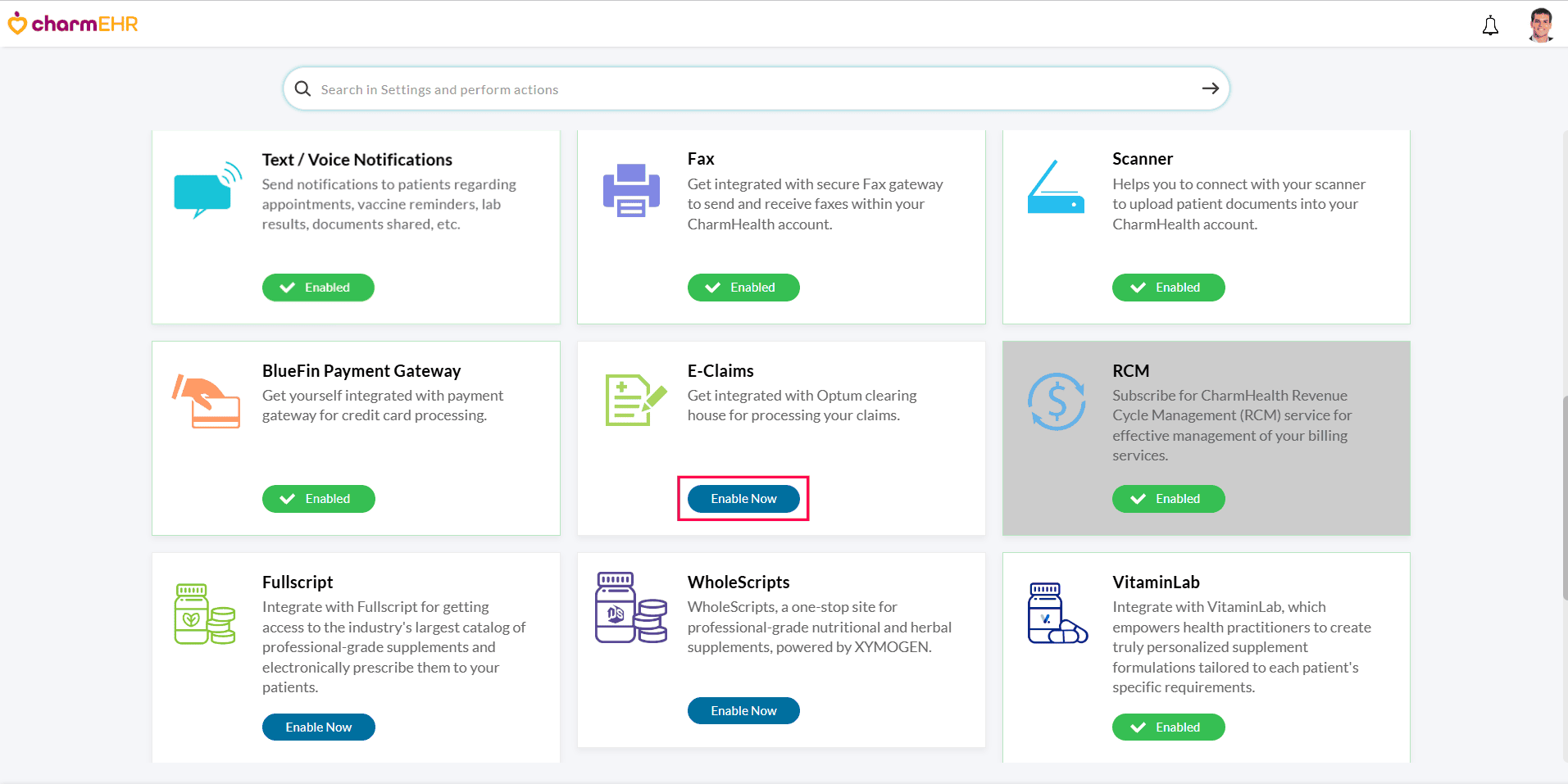Select the E-Claims document icon

(x=630, y=401)
